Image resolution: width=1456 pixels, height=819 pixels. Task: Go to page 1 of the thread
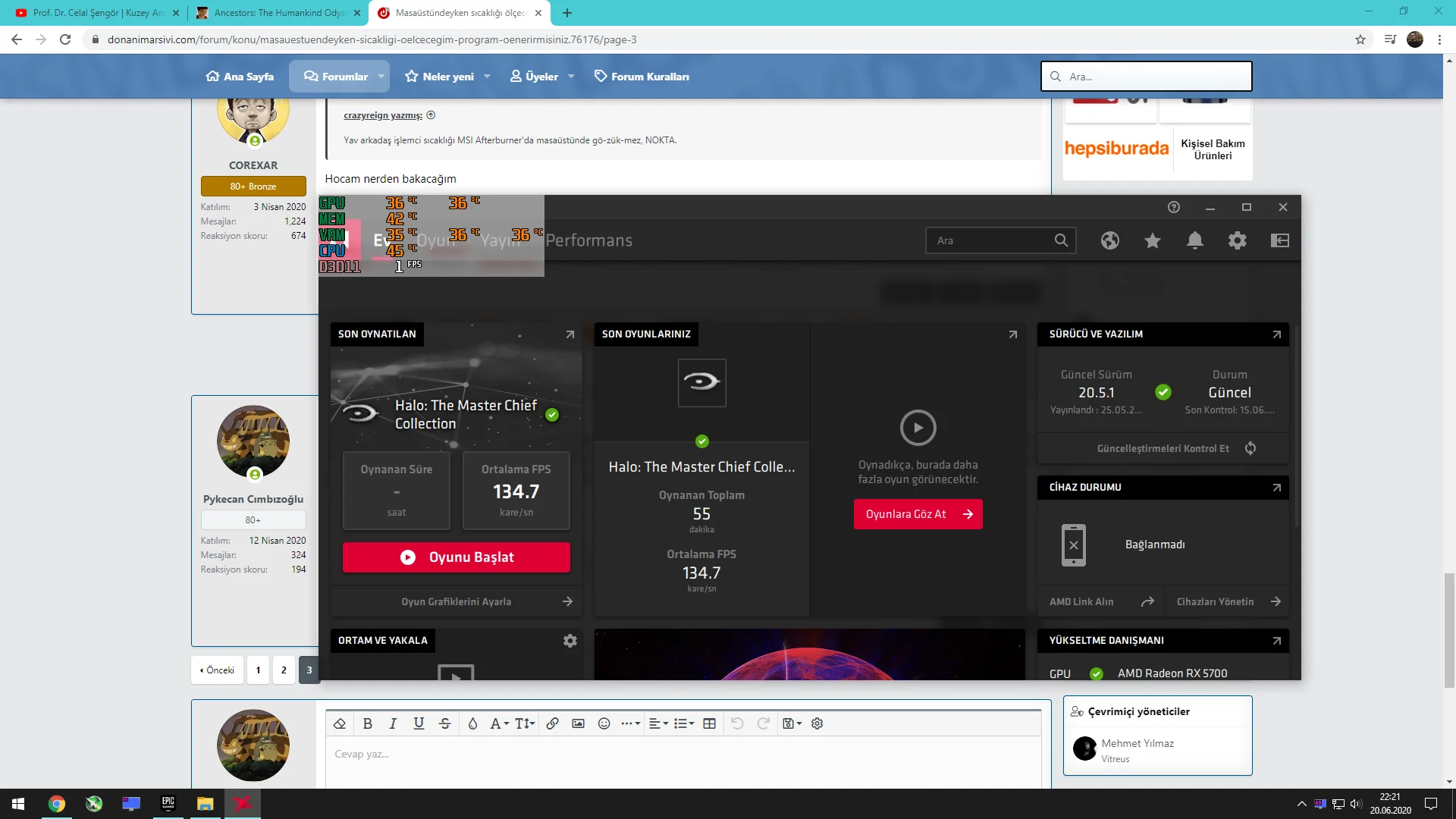pos(258,670)
